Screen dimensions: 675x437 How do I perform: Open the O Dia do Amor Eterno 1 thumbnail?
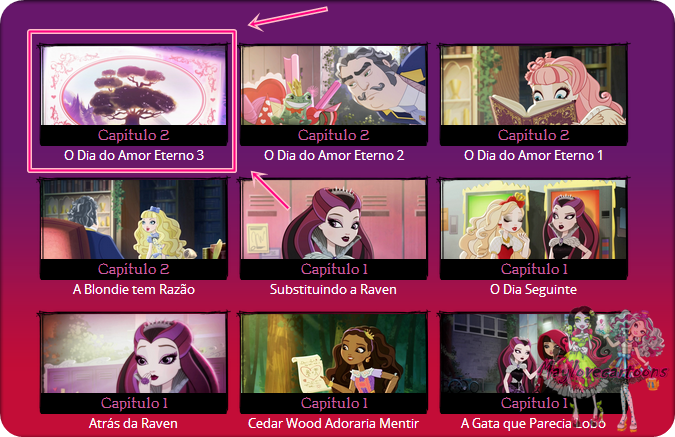533,85
